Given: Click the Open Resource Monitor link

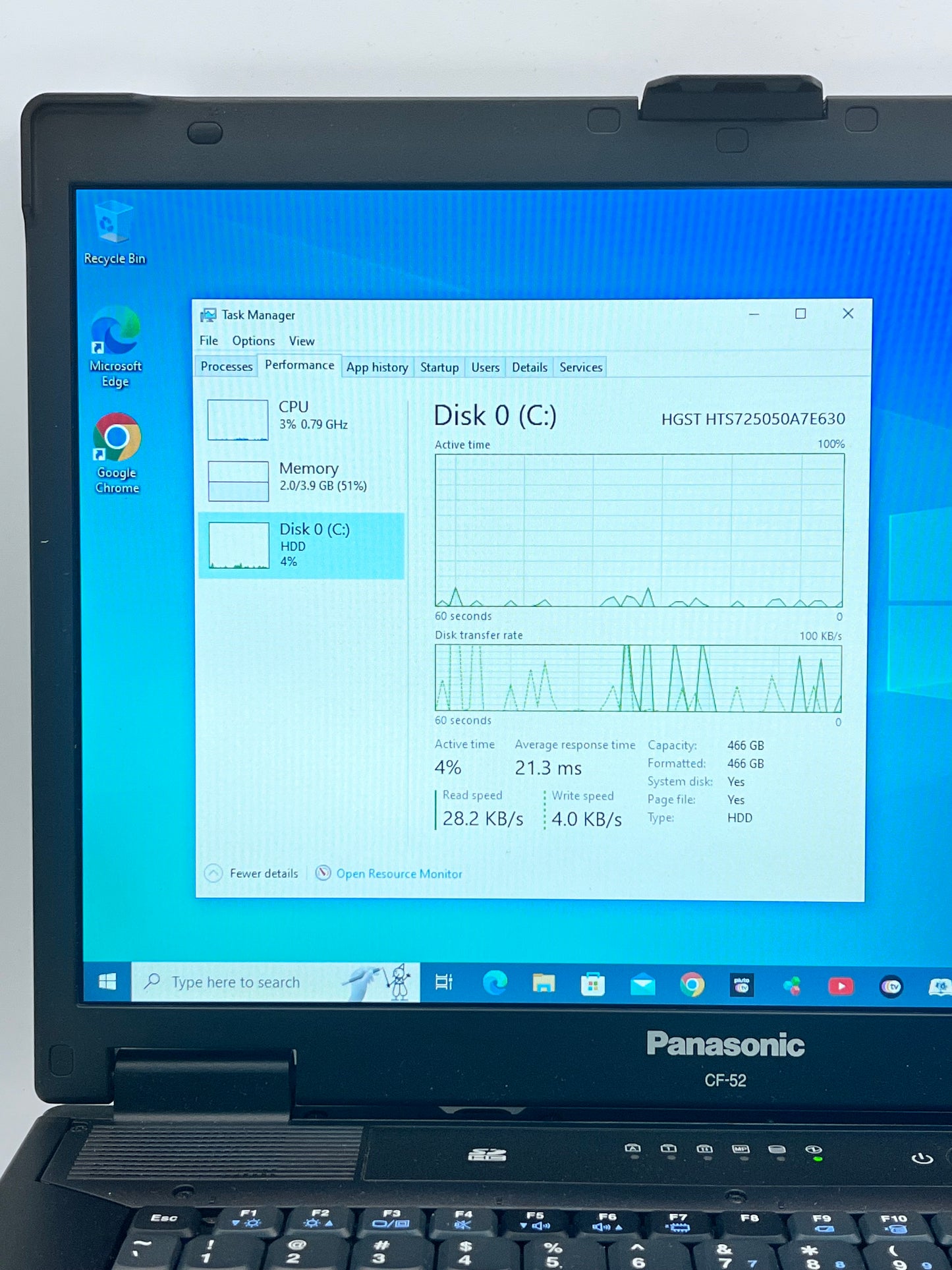Looking at the screenshot, I should pos(399,874).
